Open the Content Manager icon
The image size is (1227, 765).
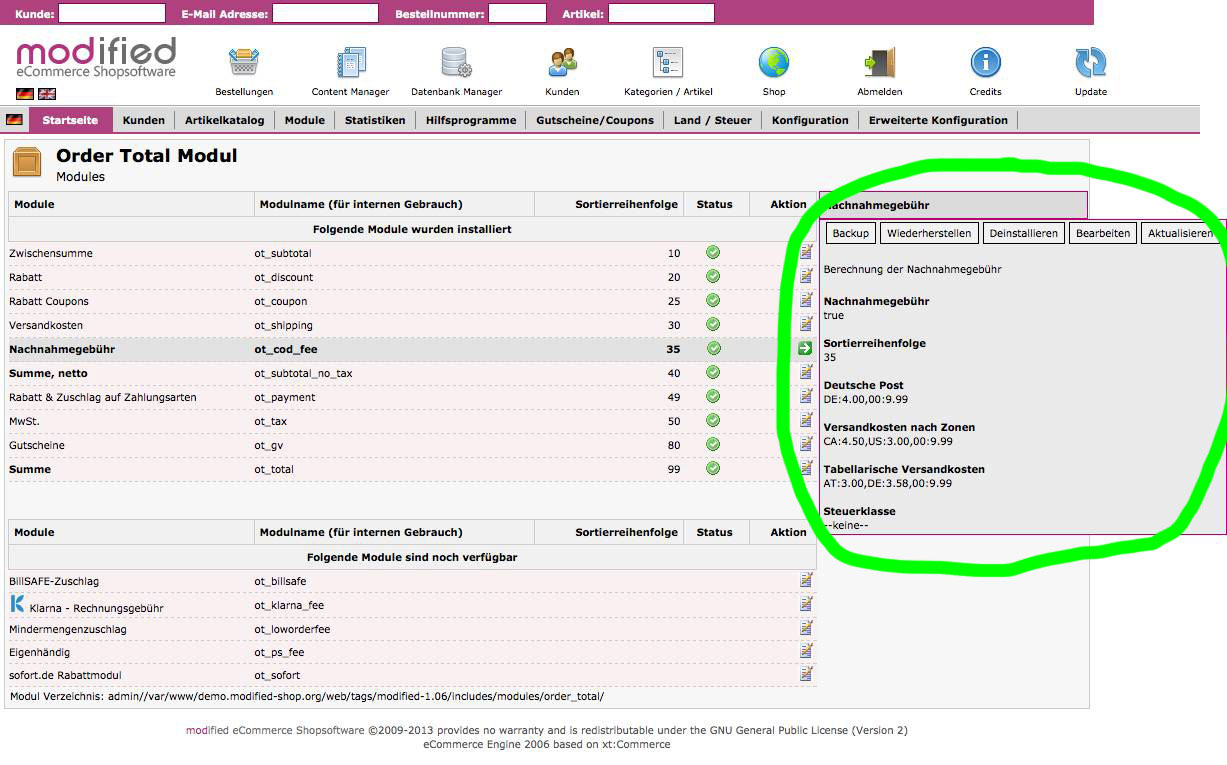(x=351, y=63)
